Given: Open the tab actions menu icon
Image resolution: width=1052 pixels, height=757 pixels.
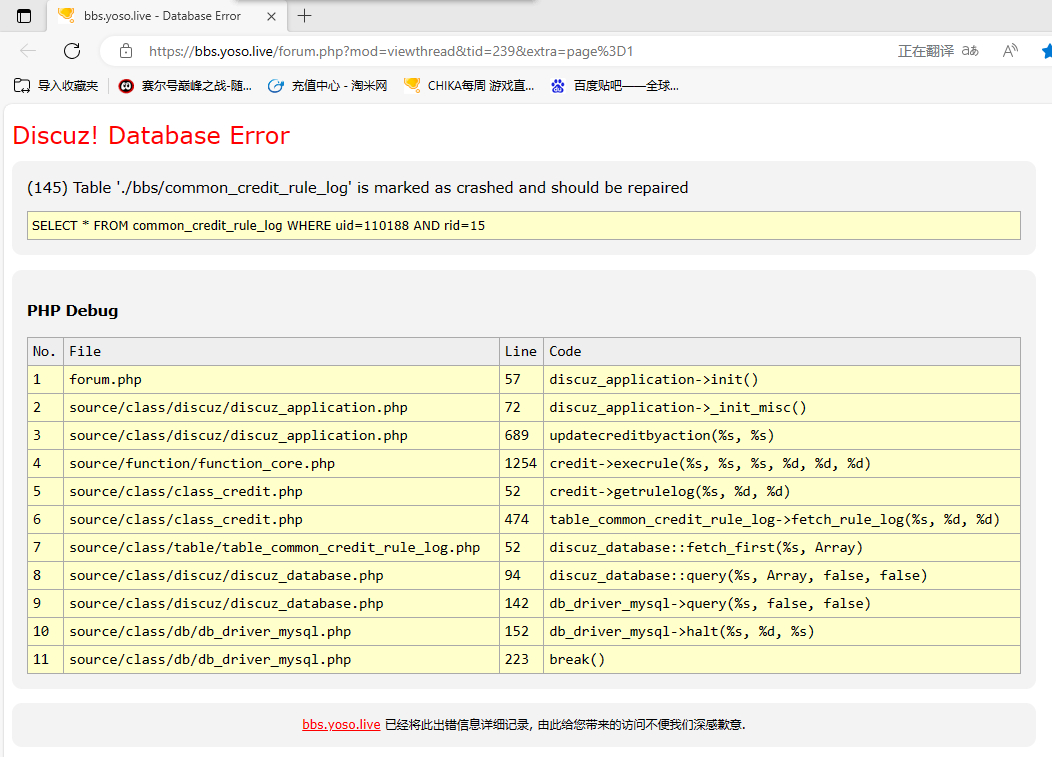Looking at the screenshot, I should [23, 16].
